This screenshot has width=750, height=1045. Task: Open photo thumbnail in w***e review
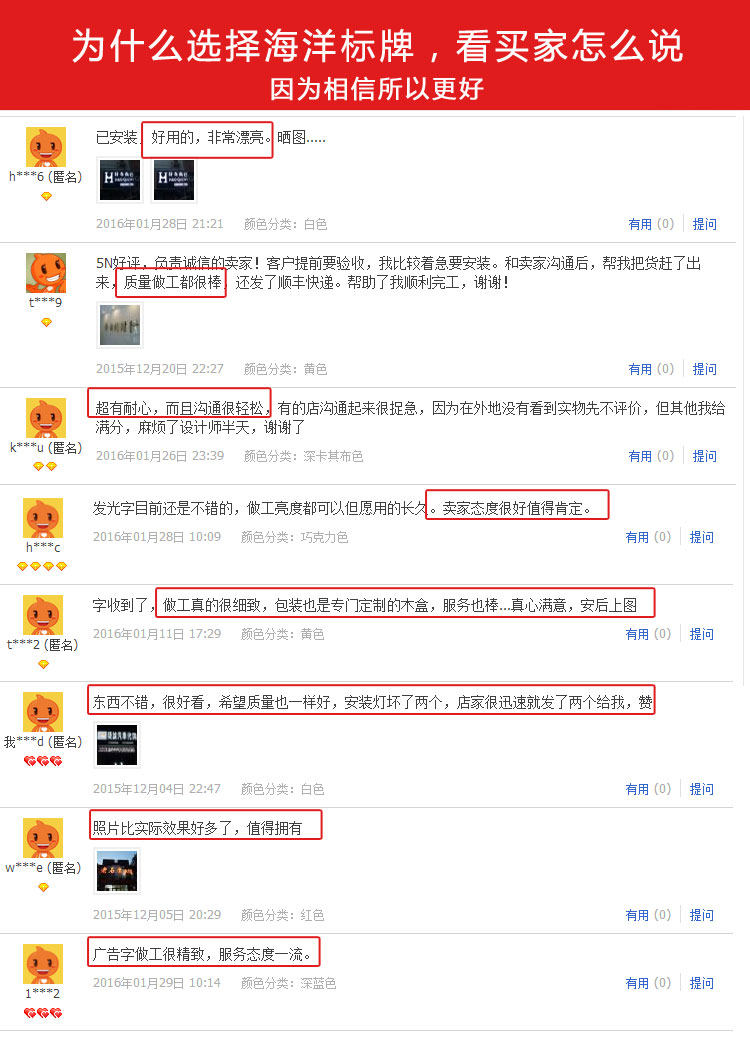117,870
